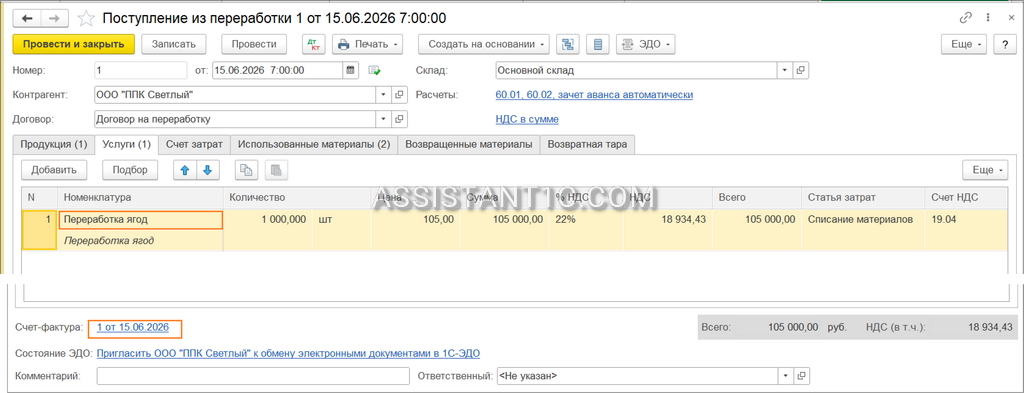Open the Возвращенные материалы tab
1024x393 pixels.
[469, 144]
